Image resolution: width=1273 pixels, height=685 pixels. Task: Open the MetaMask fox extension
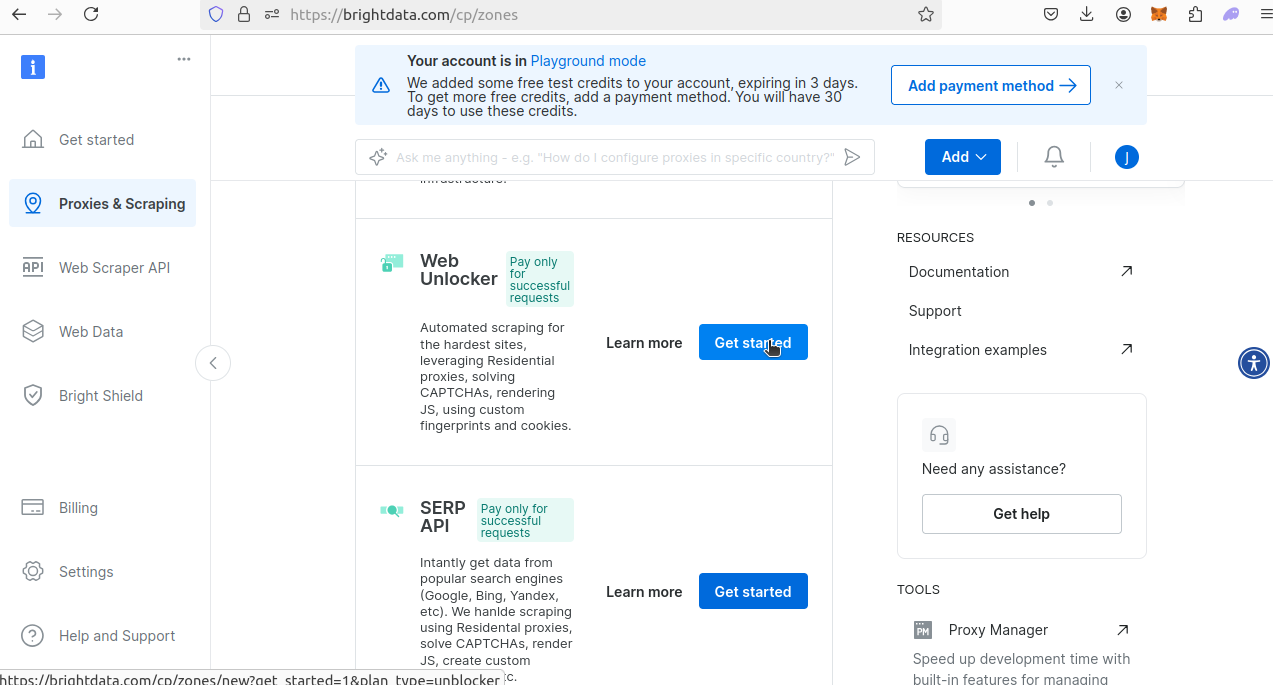tap(1159, 14)
